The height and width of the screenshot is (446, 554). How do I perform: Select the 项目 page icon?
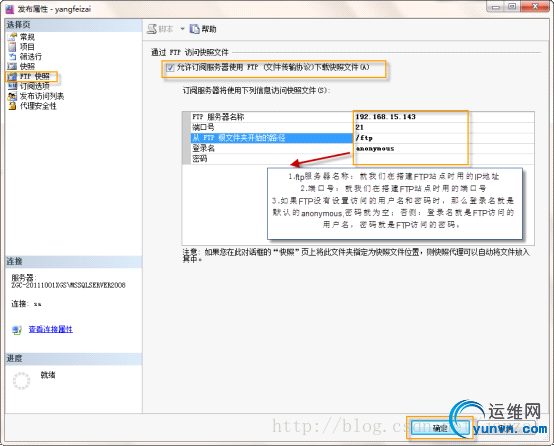tap(12, 47)
